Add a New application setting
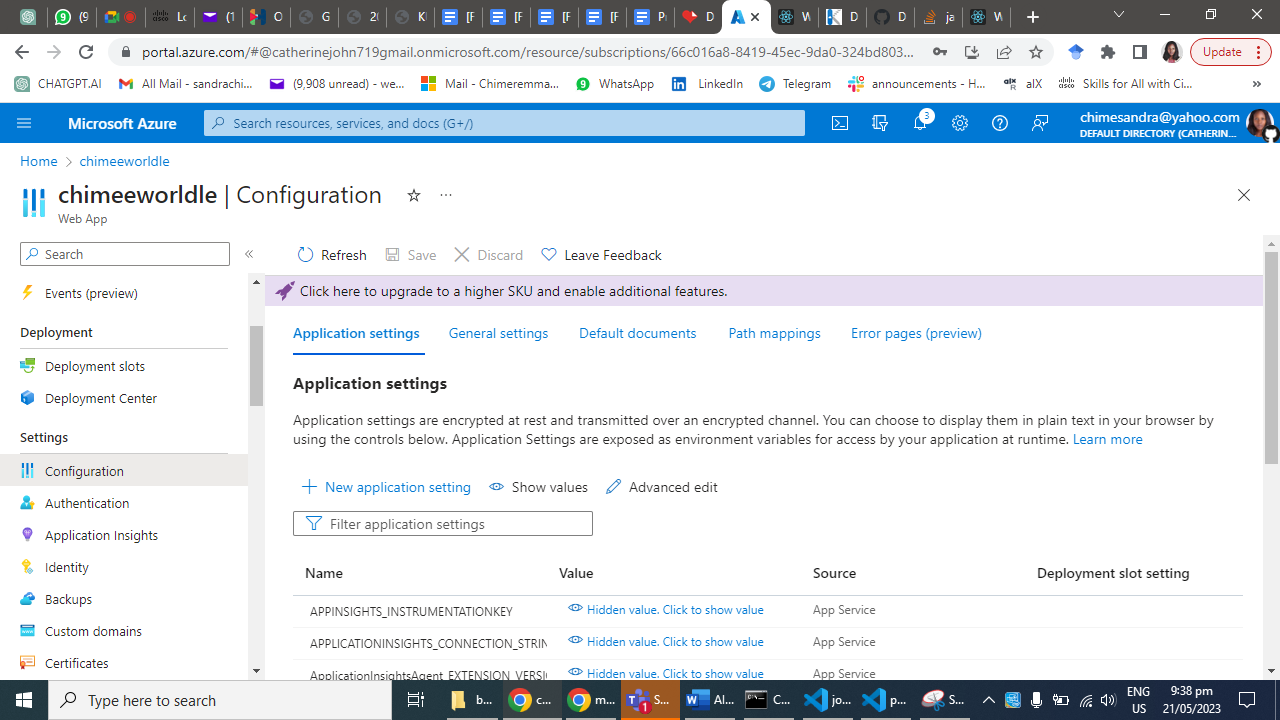The width and height of the screenshot is (1280, 720). 386,487
